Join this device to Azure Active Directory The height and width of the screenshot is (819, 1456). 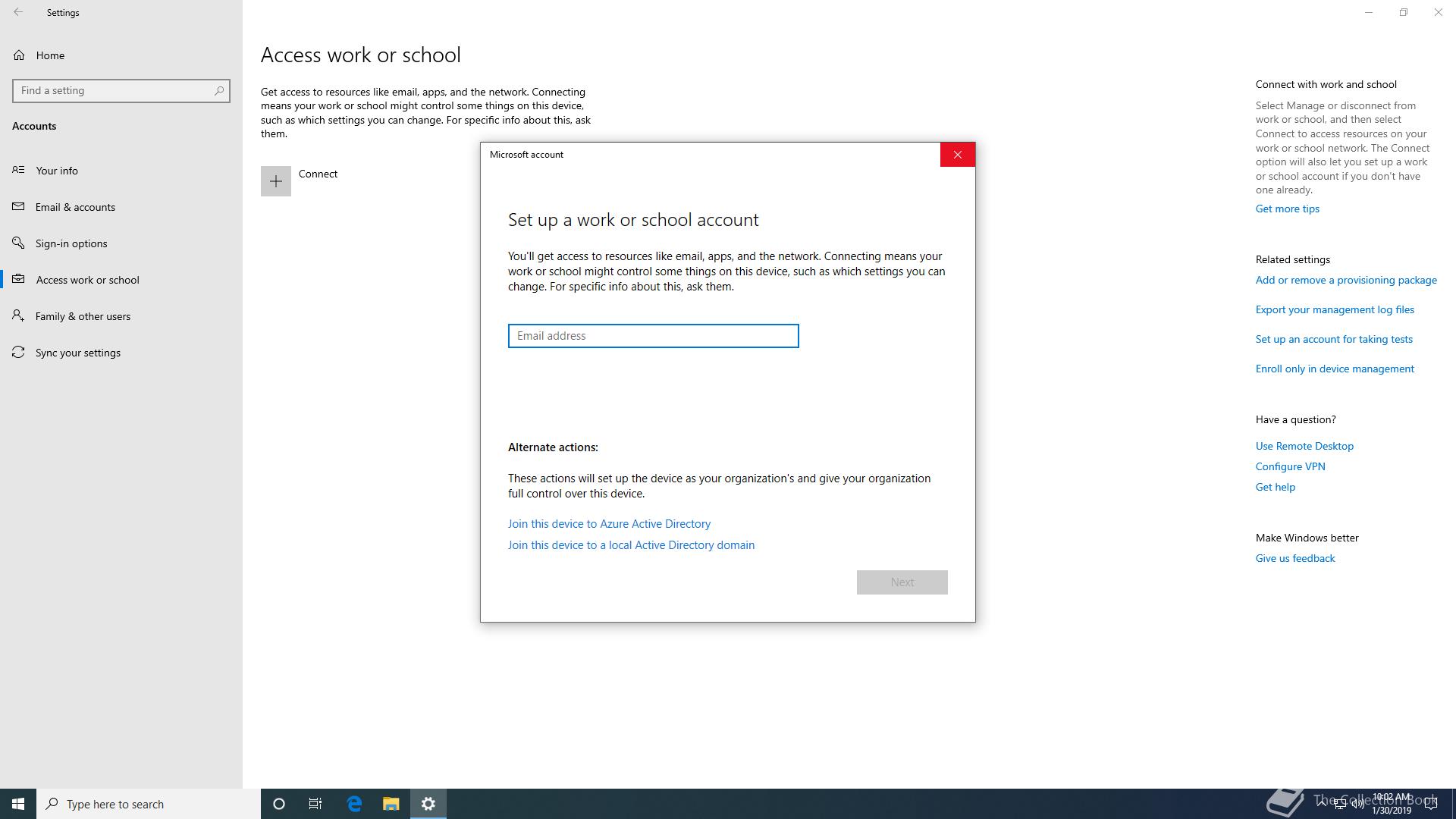click(x=609, y=524)
